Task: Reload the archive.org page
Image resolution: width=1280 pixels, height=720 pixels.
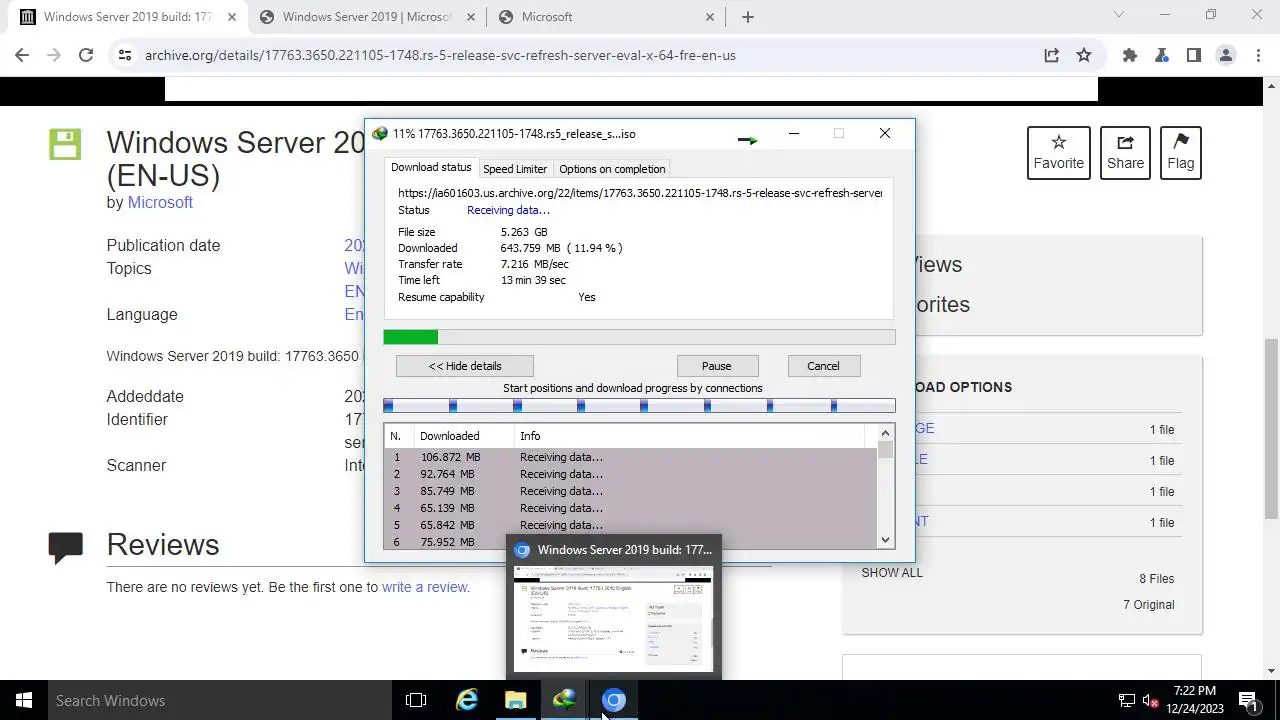Action: point(86,55)
